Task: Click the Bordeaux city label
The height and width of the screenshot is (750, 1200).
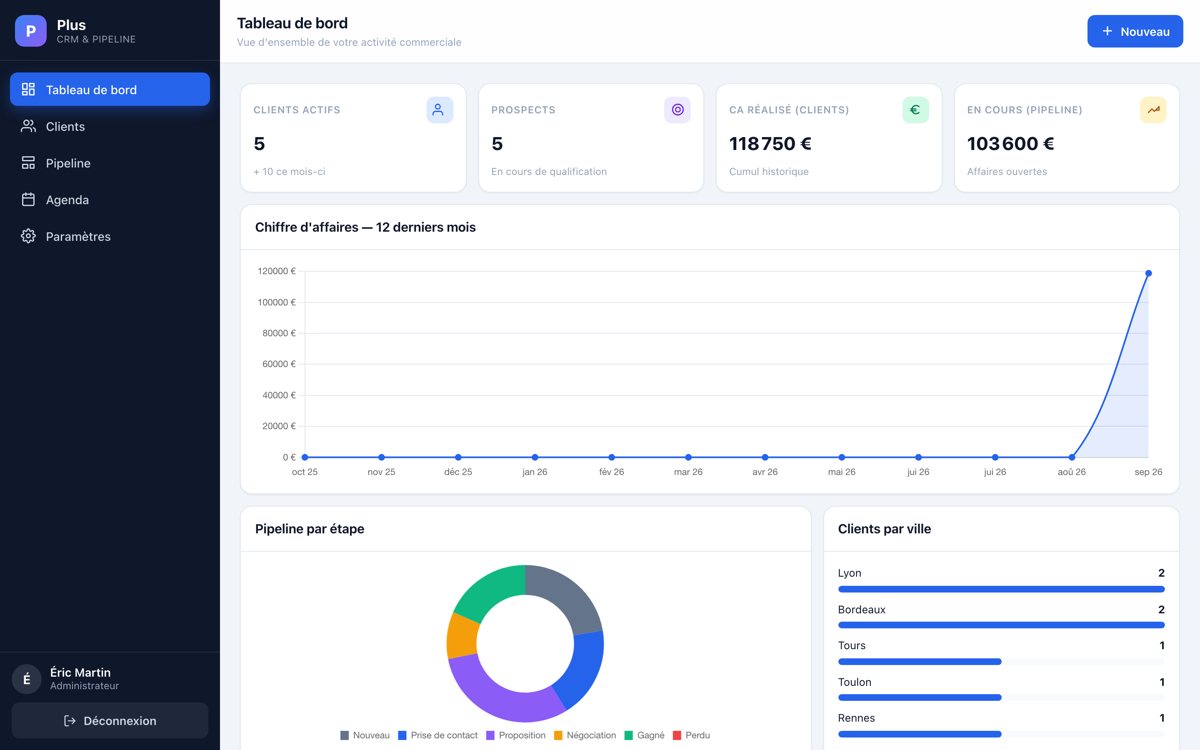Action: coord(862,609)
